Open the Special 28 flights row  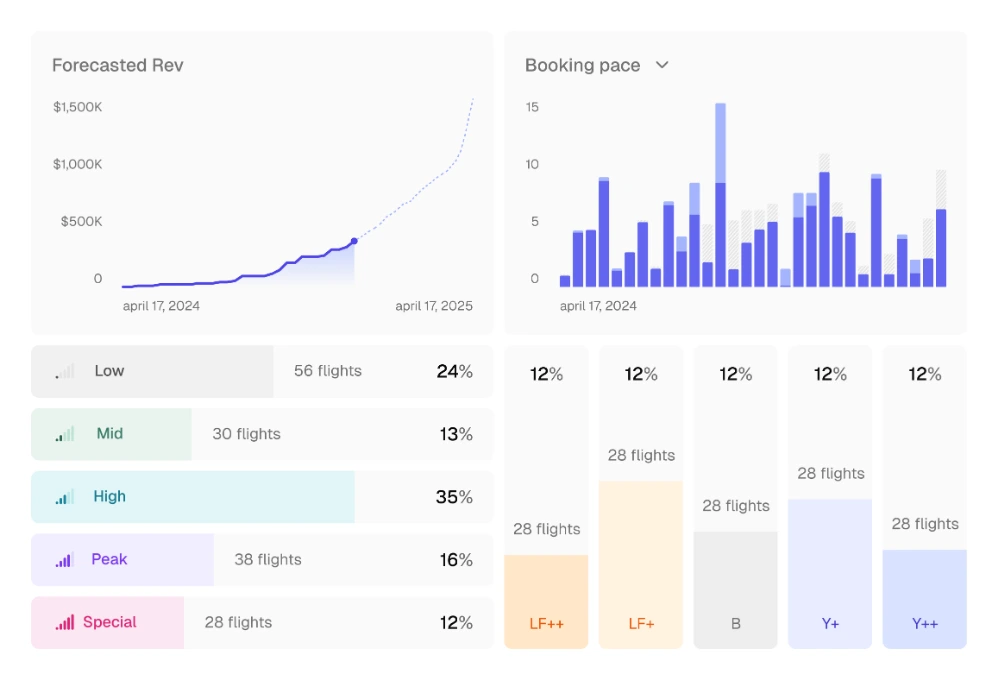(262, 623)
